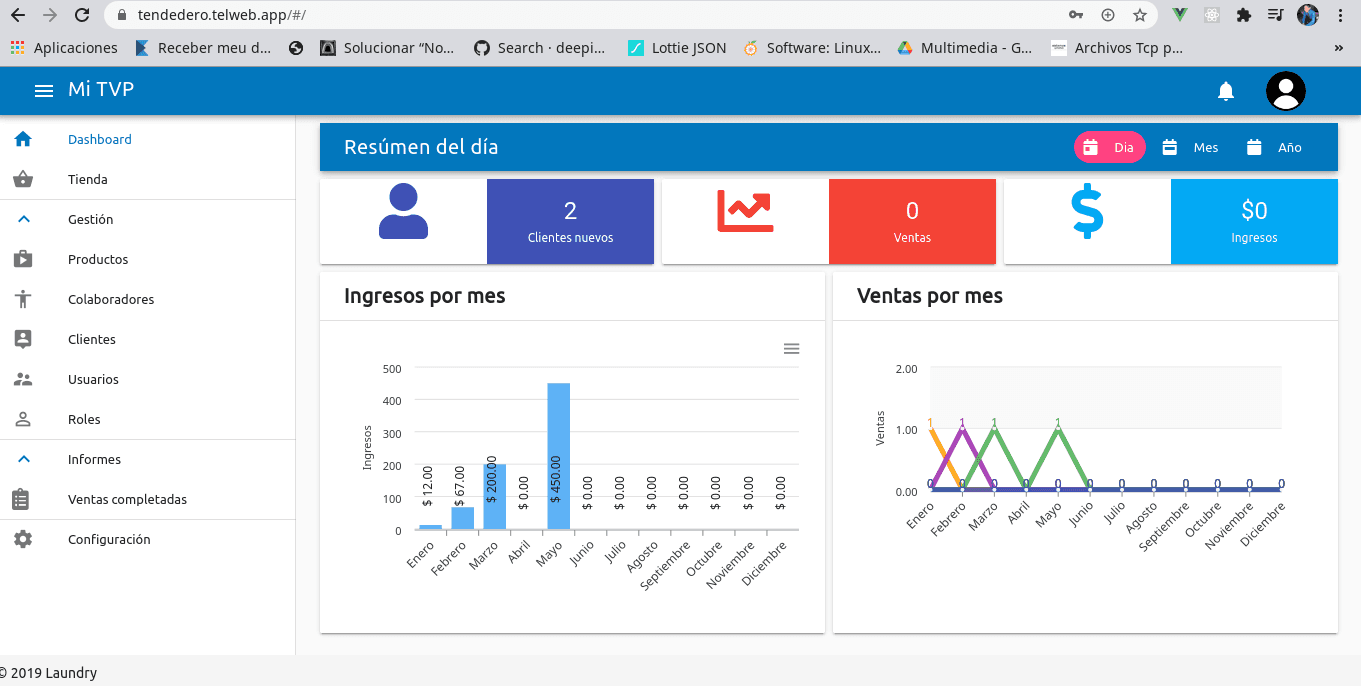Click the Clientes nuevos blue card
Image resolution: width=1361 pixels, height=686 pixels.
click(x=570, y=221)
